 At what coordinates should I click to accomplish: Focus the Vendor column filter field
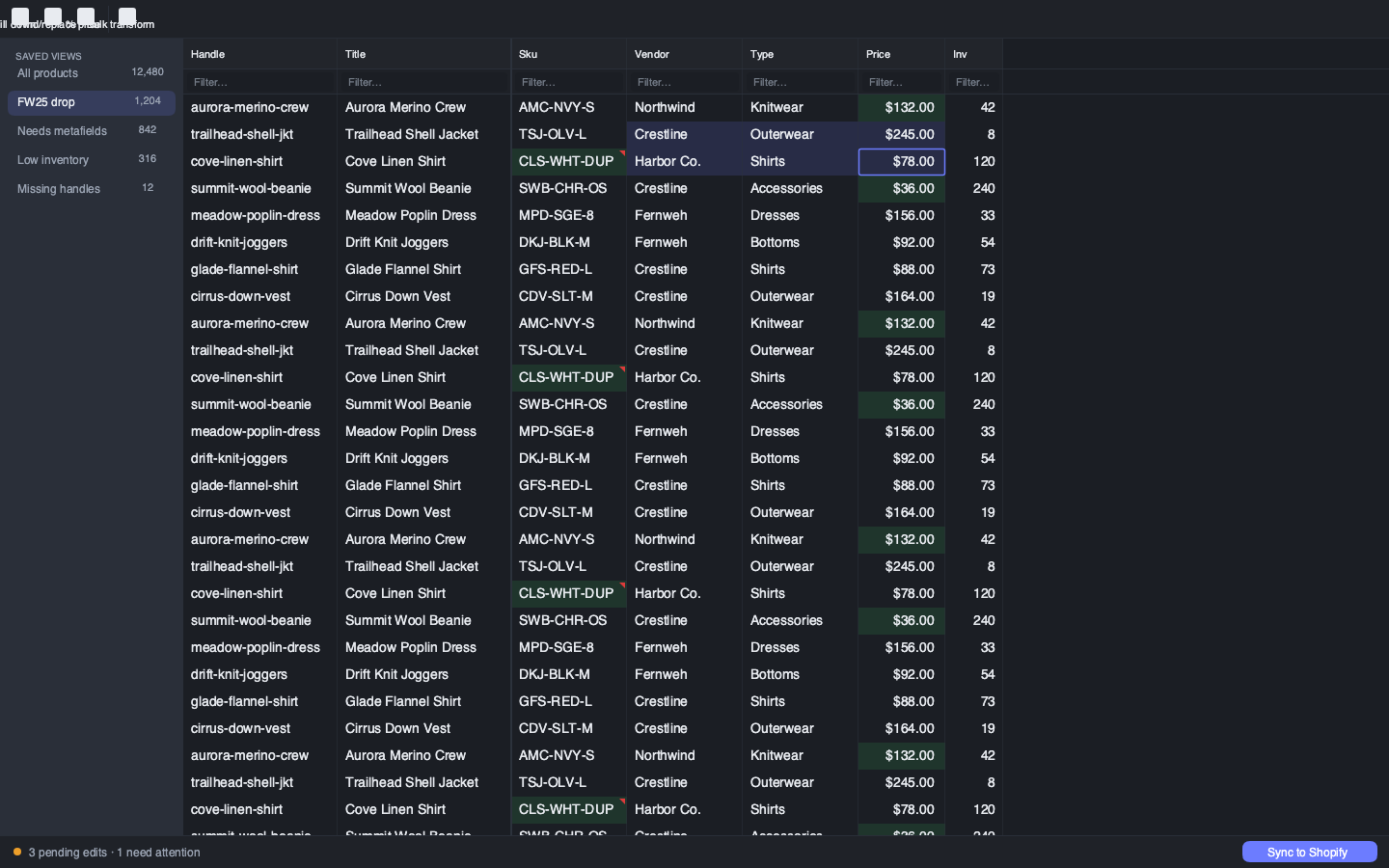(x=685, y=82)
